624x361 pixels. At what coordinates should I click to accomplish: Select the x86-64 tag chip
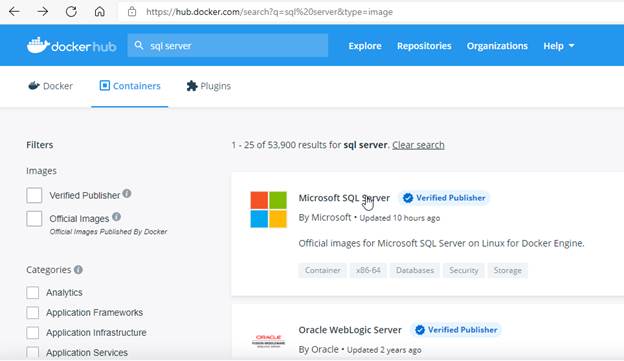(x=368, y=270)
